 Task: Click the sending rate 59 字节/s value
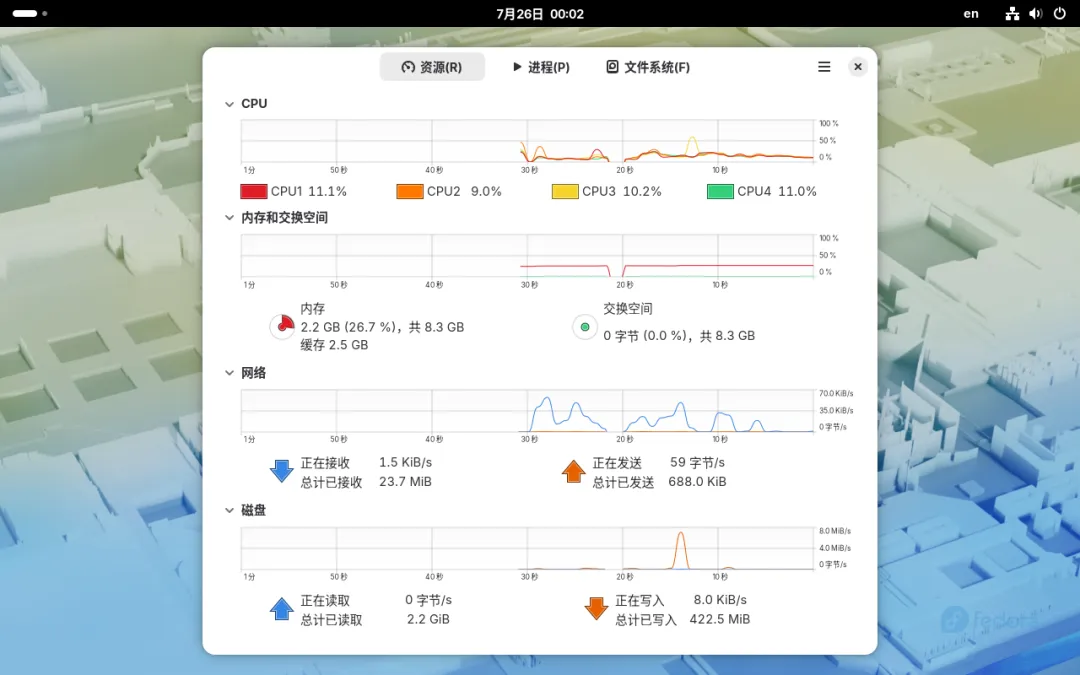698,462
